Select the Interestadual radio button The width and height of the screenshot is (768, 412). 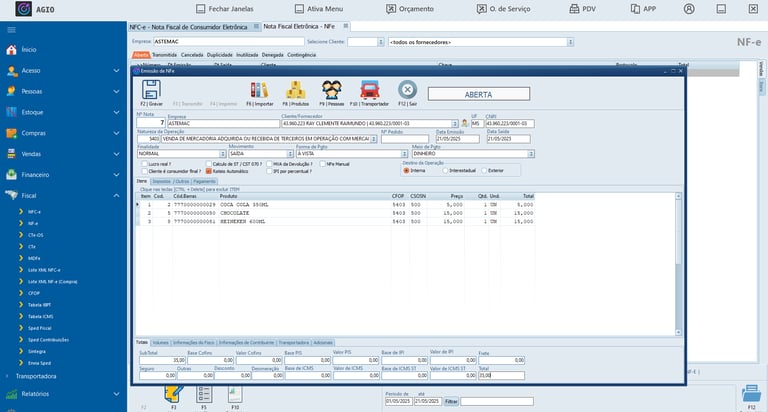tap(445, 170)
